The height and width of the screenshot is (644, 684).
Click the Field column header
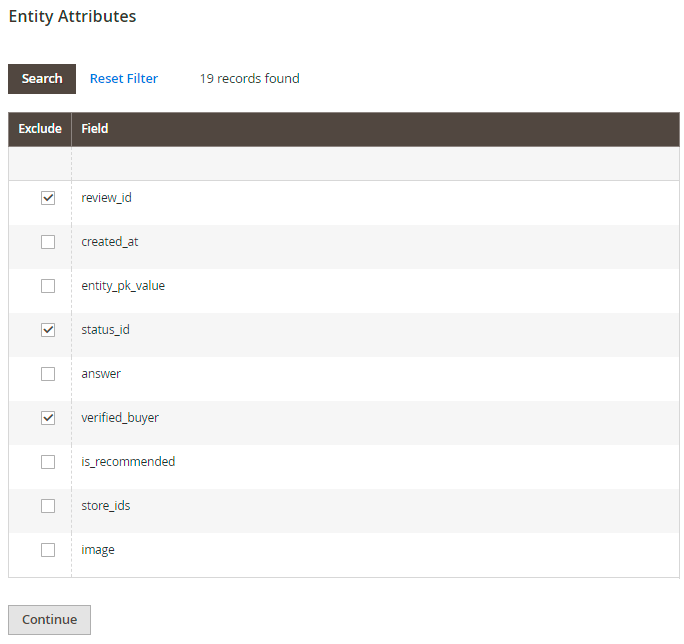[95, 129]
